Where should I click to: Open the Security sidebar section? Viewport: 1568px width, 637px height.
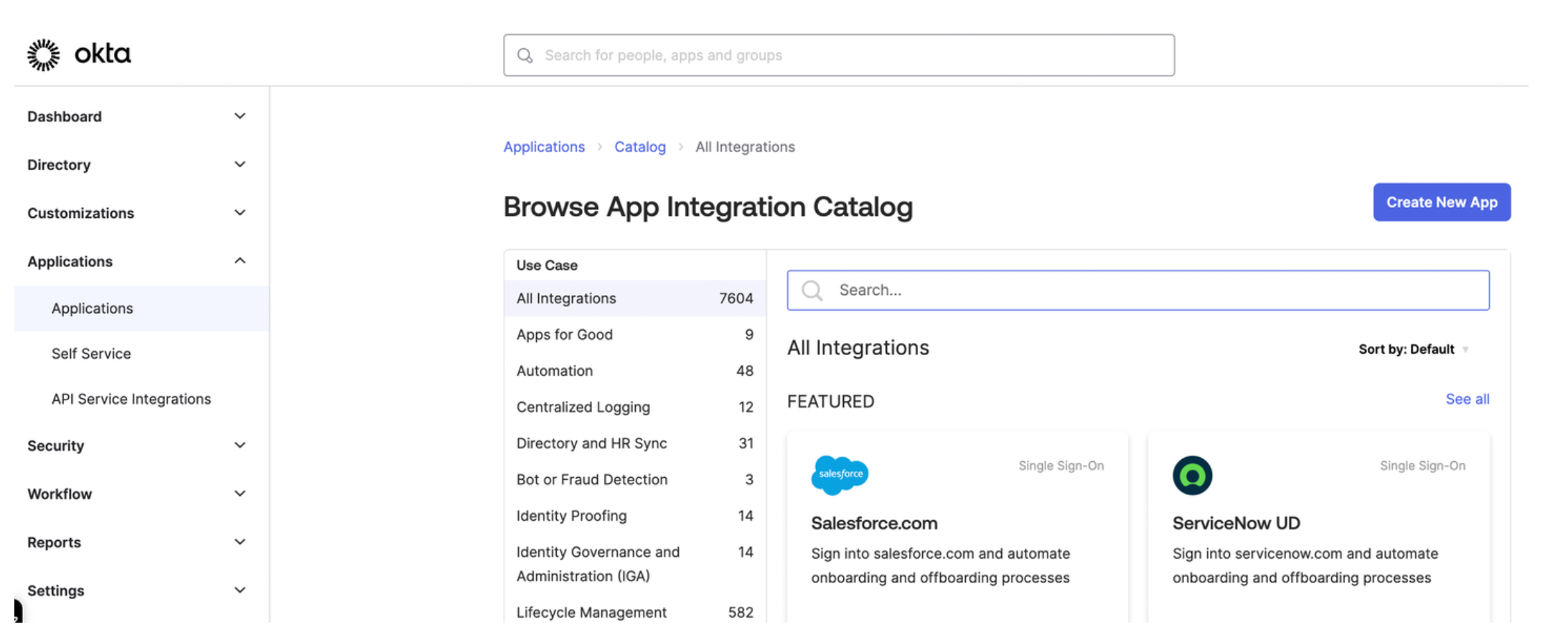coord(55,445)
